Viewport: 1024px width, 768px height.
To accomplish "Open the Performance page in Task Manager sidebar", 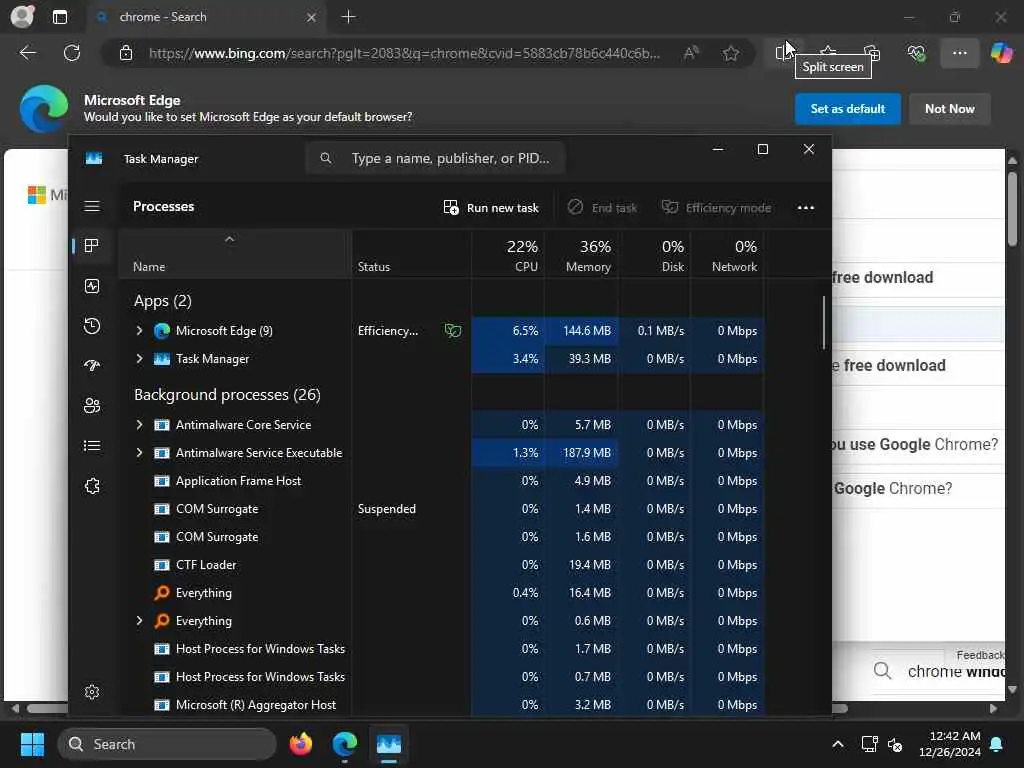I will coord(92,286).
